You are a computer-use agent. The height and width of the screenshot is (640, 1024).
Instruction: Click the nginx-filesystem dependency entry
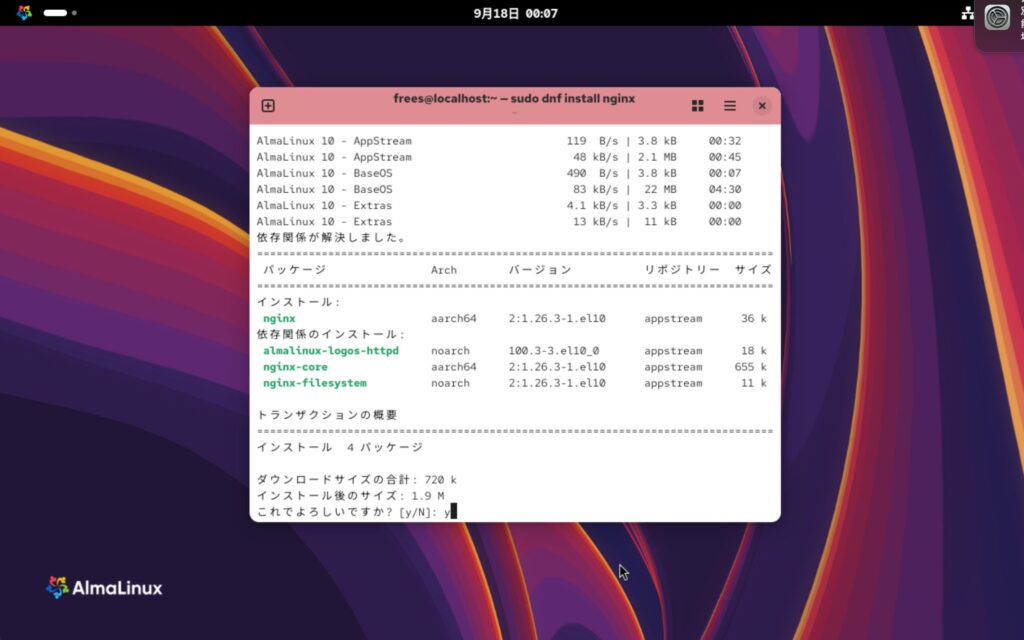(x=314, y=383)
